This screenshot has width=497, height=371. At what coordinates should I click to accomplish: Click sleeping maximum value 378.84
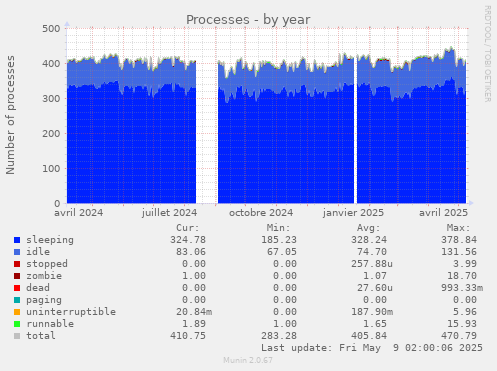(x=459, y=240)
